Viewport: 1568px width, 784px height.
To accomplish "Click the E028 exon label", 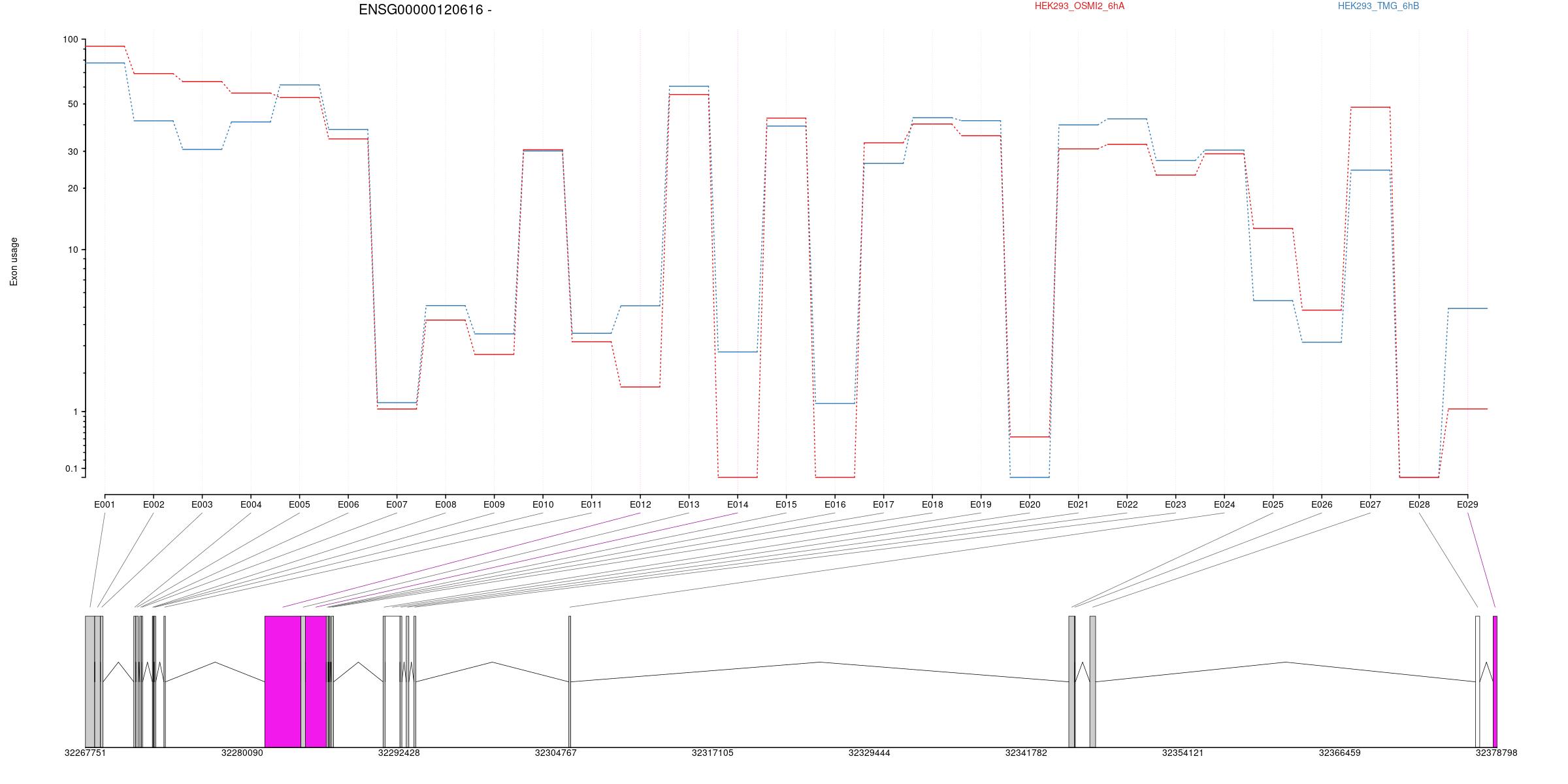I will [1419, 504].
